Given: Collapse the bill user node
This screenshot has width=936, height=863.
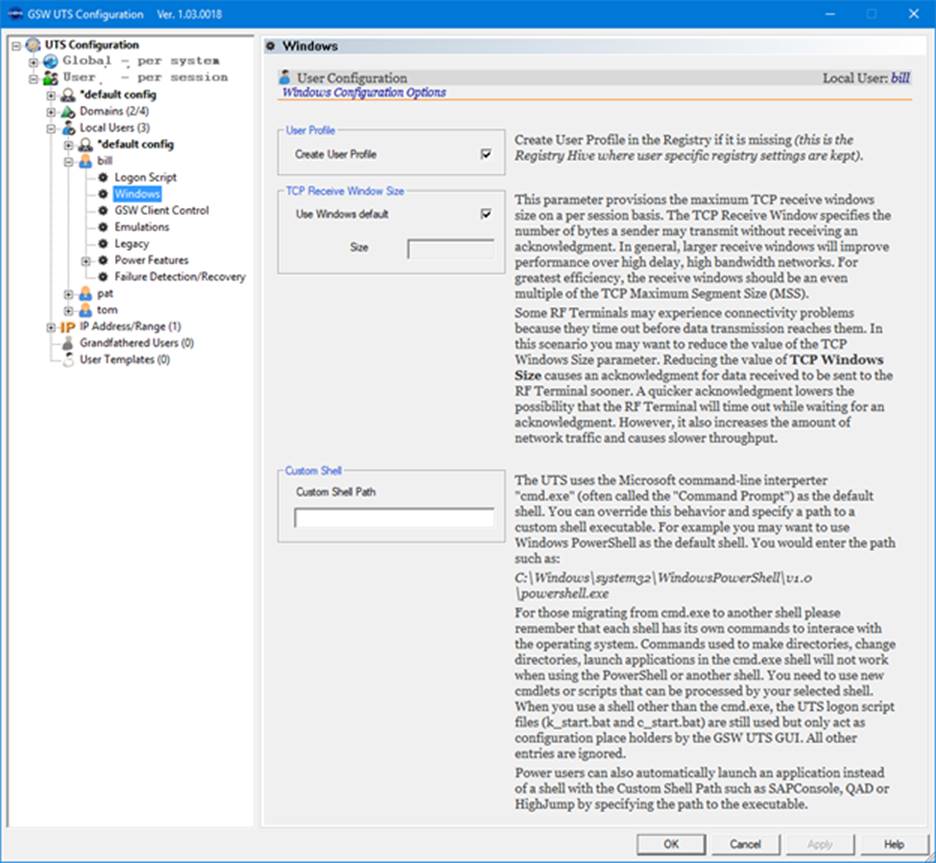Looking at the screenshot, I should tap(69, 161).
